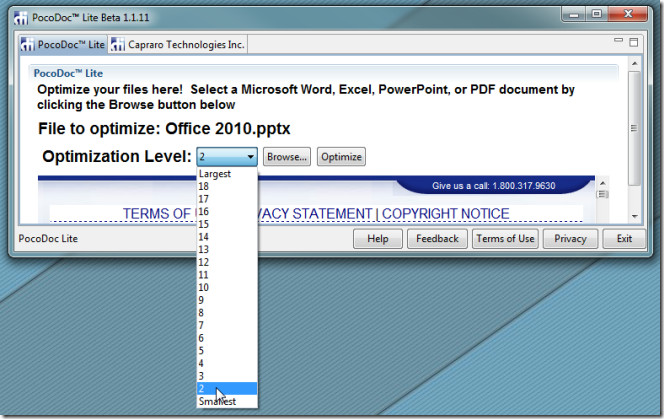Choose optimization level 7
This screenshot has height=419, width=664.
[227, 325]
